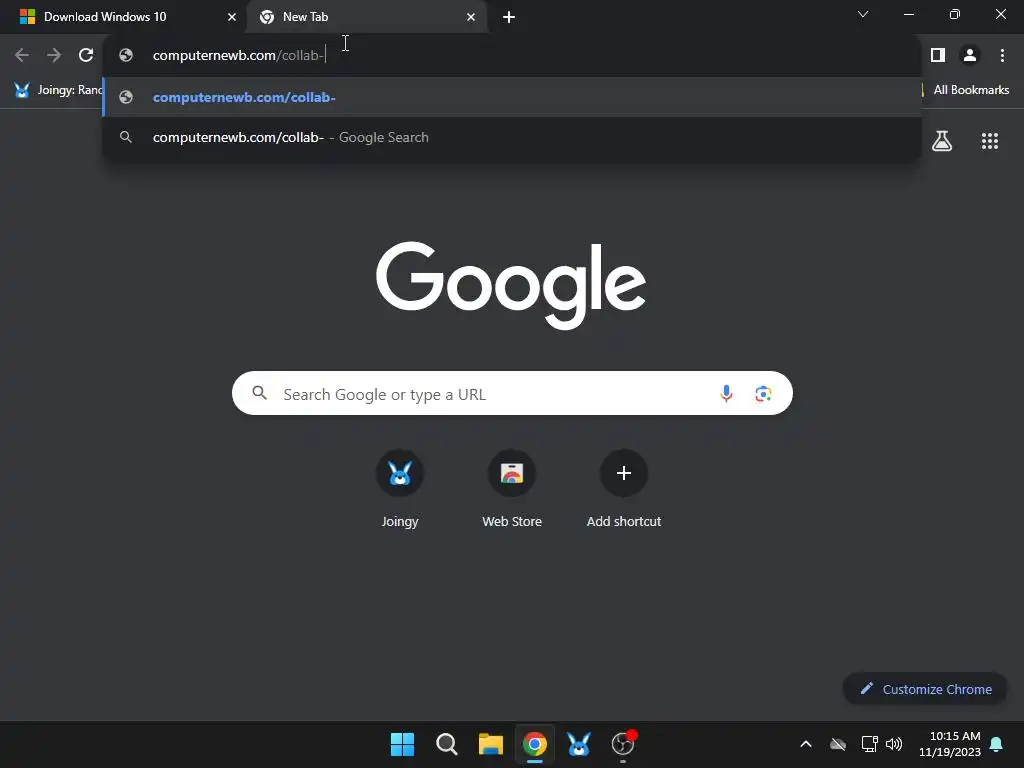This screenshot has height=768, width=1024.
Task: Click in the address bar text
Action: coord(239,55)
